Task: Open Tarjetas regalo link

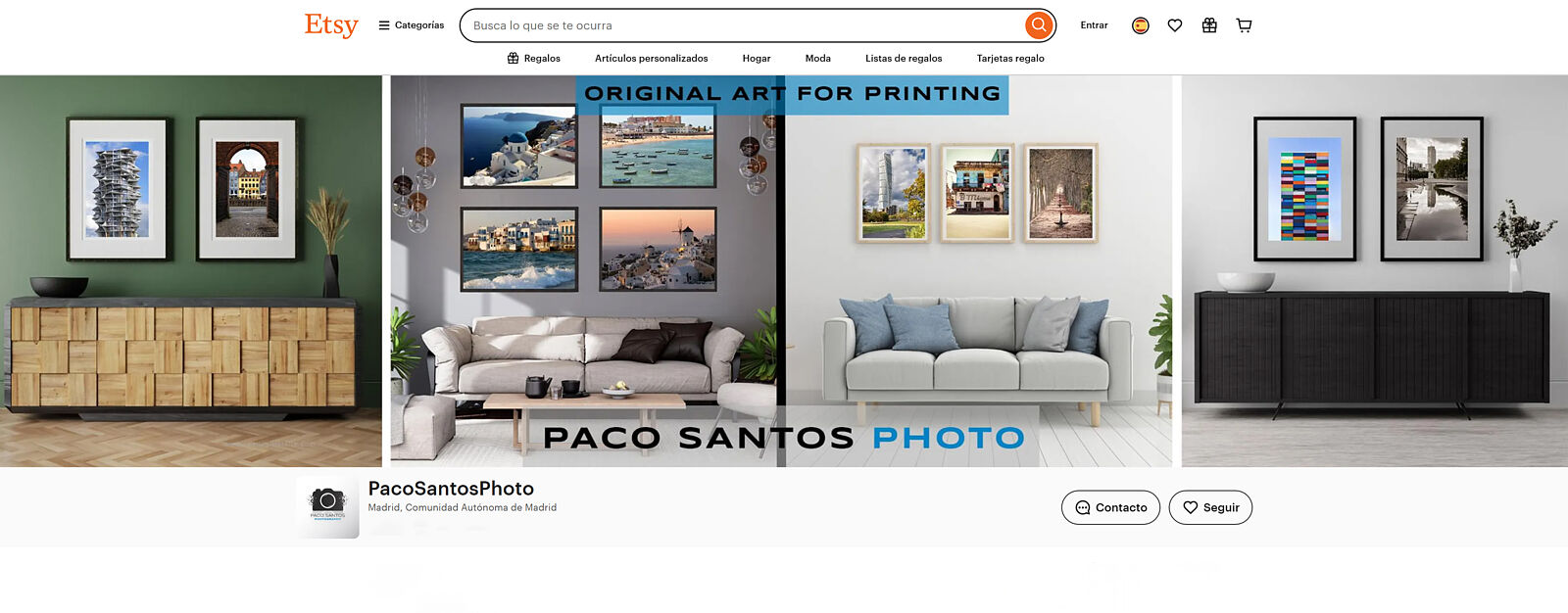Action: [x=1009, y=59]
